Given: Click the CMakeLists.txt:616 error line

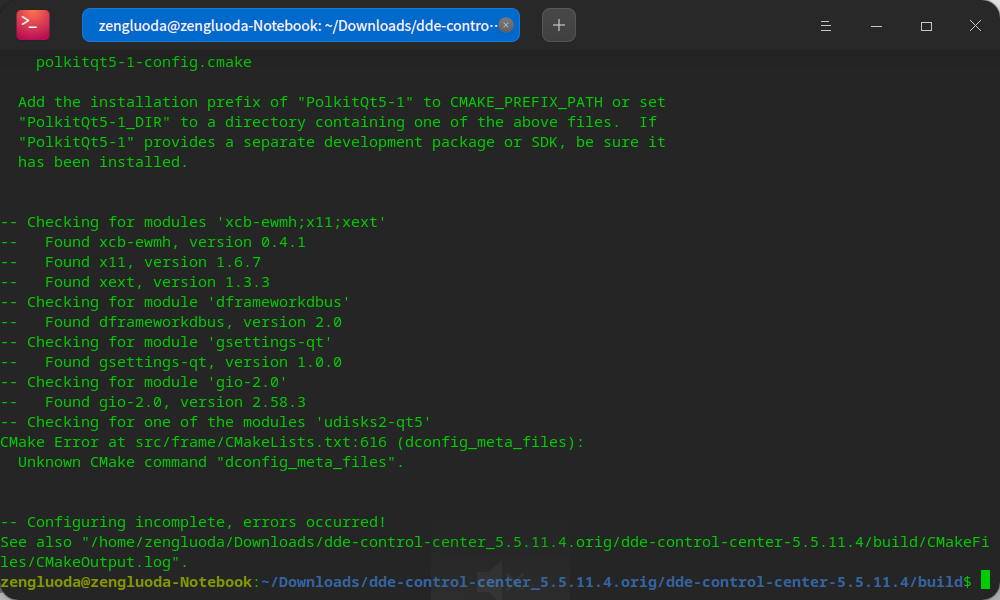Looking at the screenshot, I should point(290,441).
